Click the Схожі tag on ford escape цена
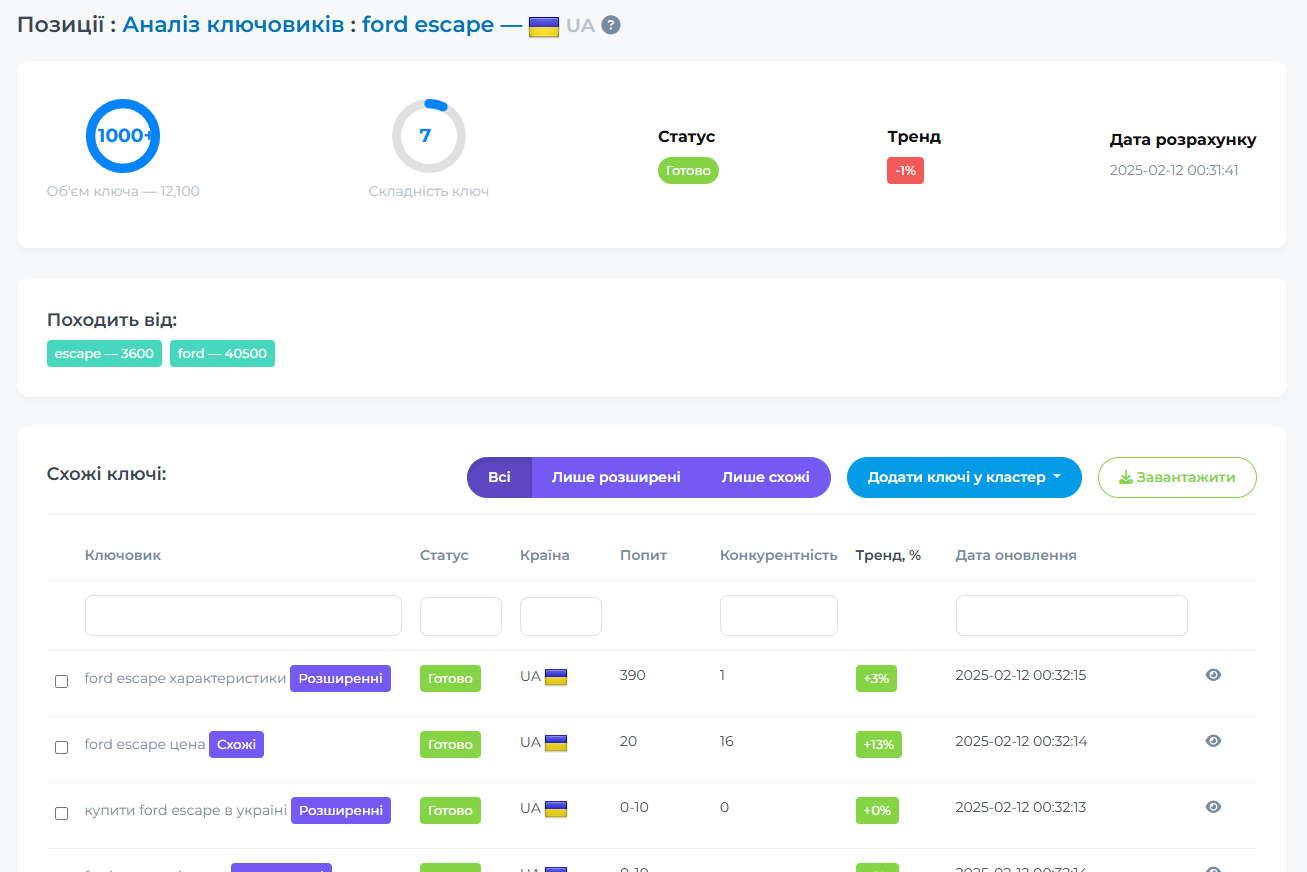The width and height of the screenshot is (1307, 872). click(236, 744)
